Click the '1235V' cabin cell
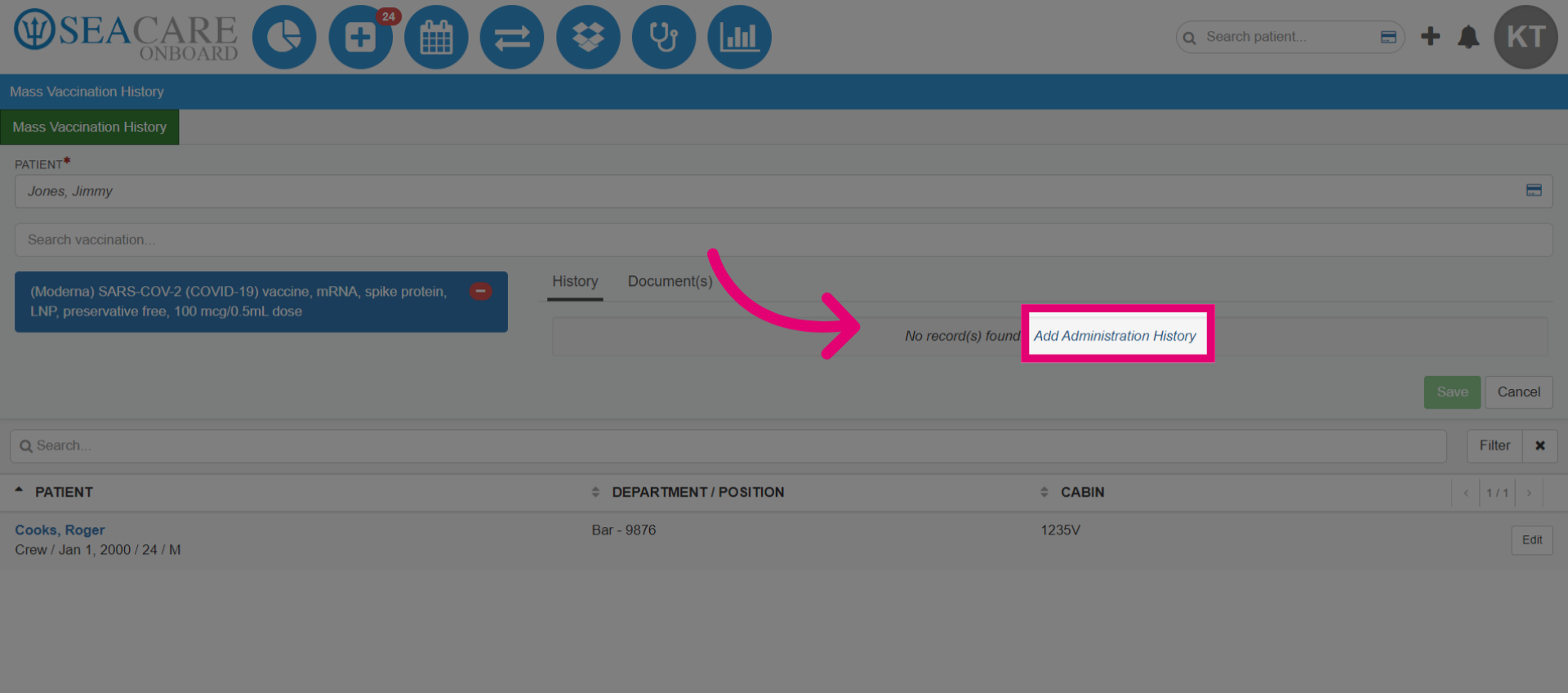This screenshot has height=693, width=1568. pos(1060,530)
